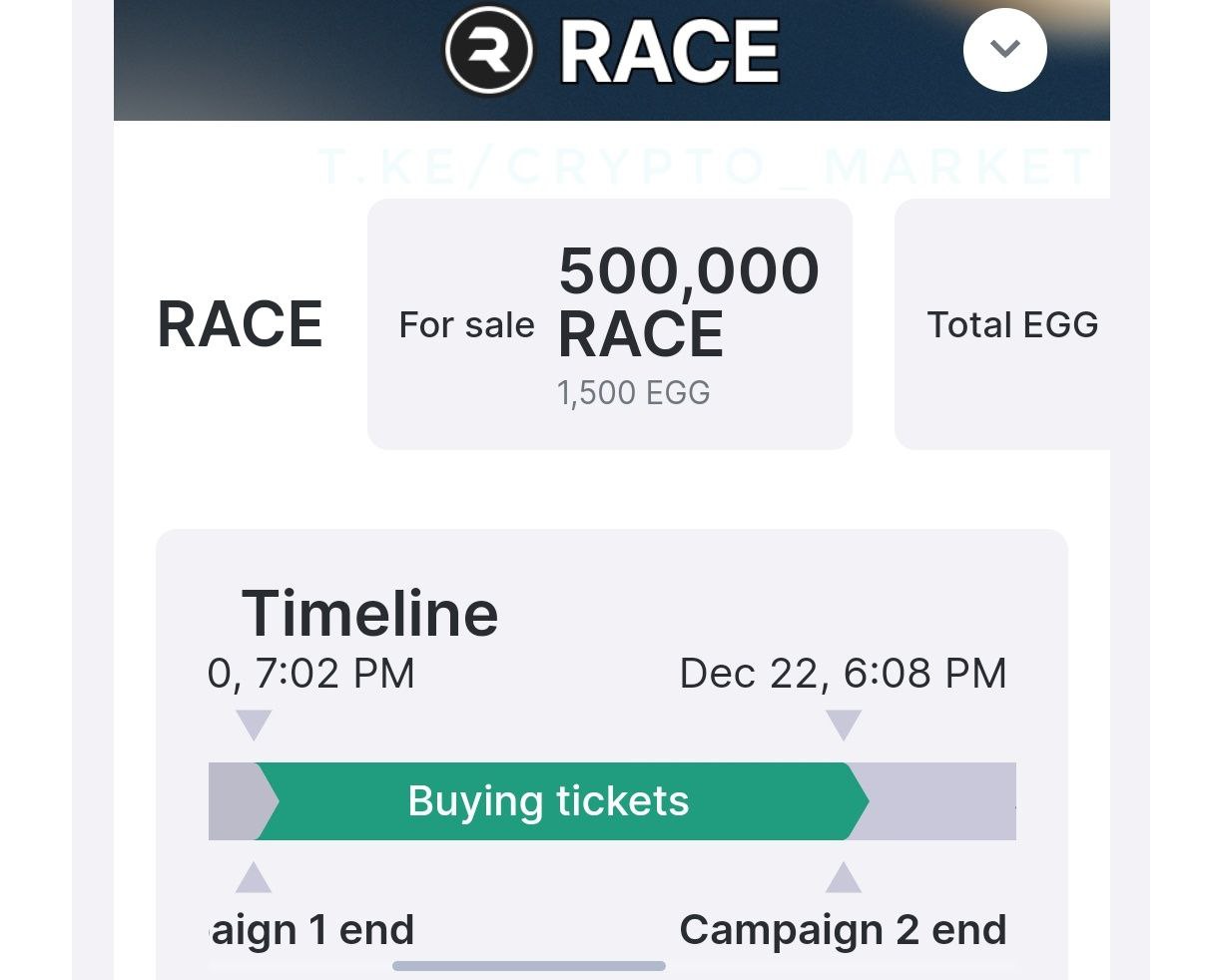Click the up marker above Campaign 1 end

254,877
